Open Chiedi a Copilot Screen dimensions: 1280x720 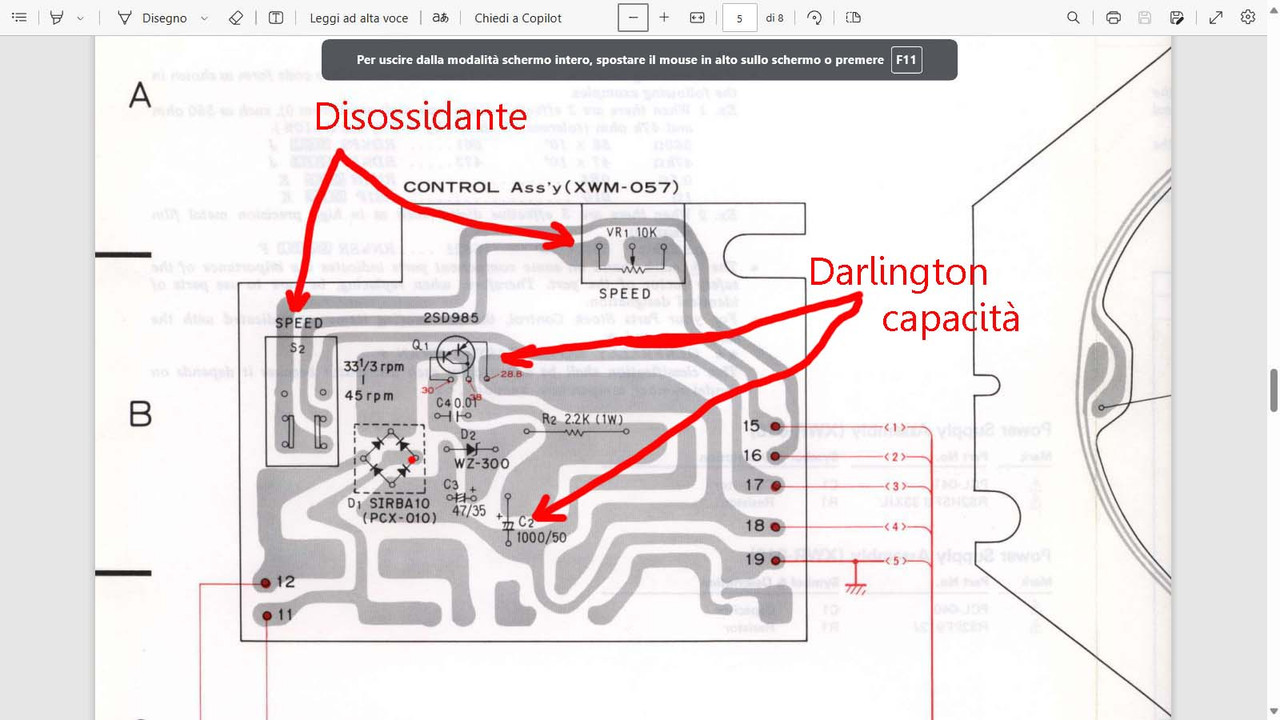pyautogui.click(x=518, y=18)
